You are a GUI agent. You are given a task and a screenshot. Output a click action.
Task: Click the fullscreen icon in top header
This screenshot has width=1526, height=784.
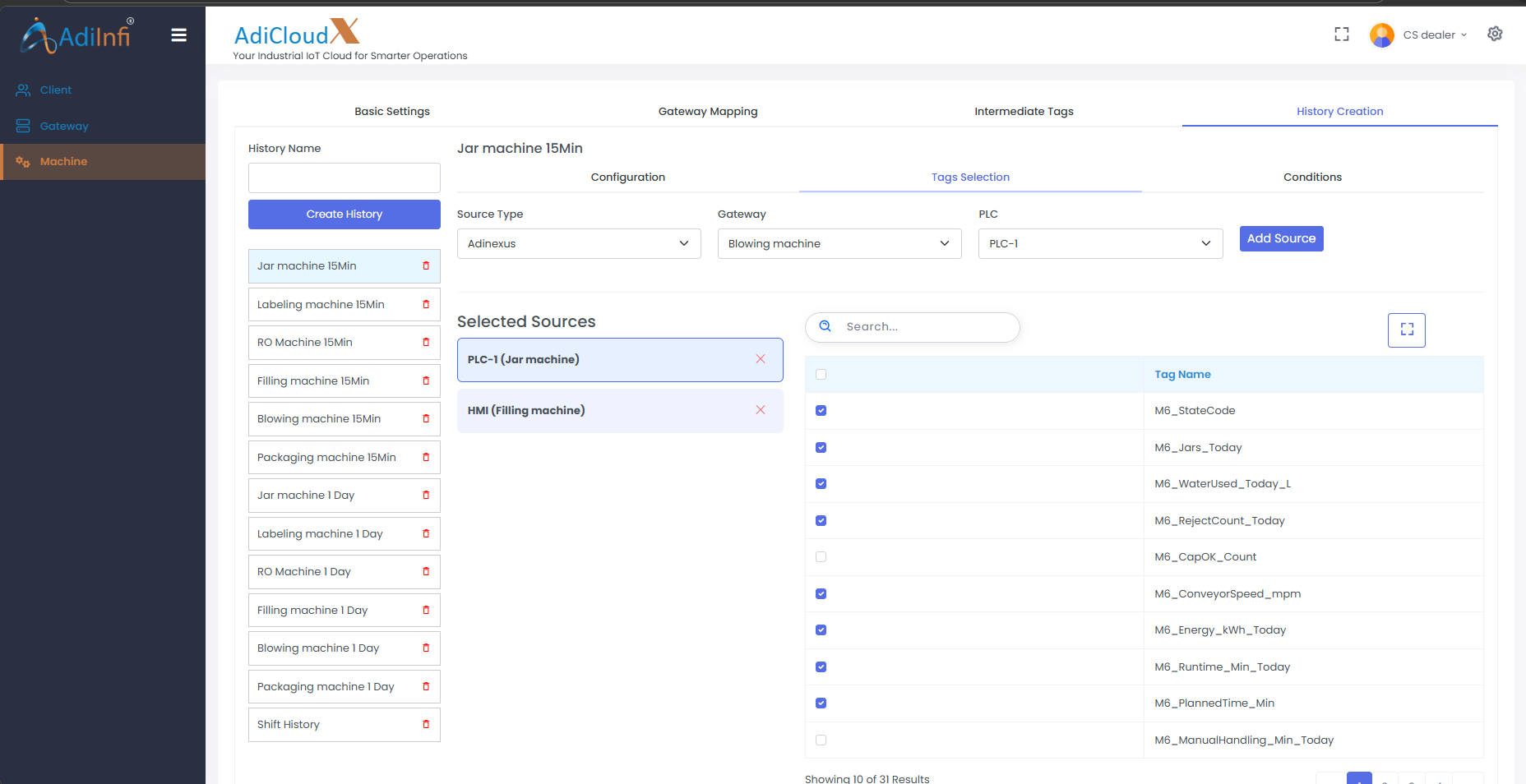[x=1341, y=35]
